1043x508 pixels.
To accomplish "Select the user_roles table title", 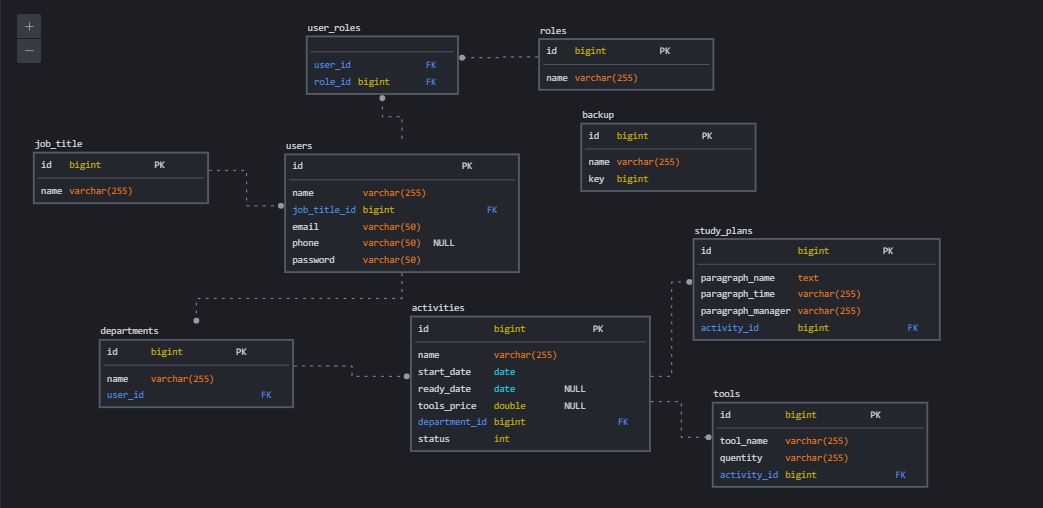I will (334, 28).
